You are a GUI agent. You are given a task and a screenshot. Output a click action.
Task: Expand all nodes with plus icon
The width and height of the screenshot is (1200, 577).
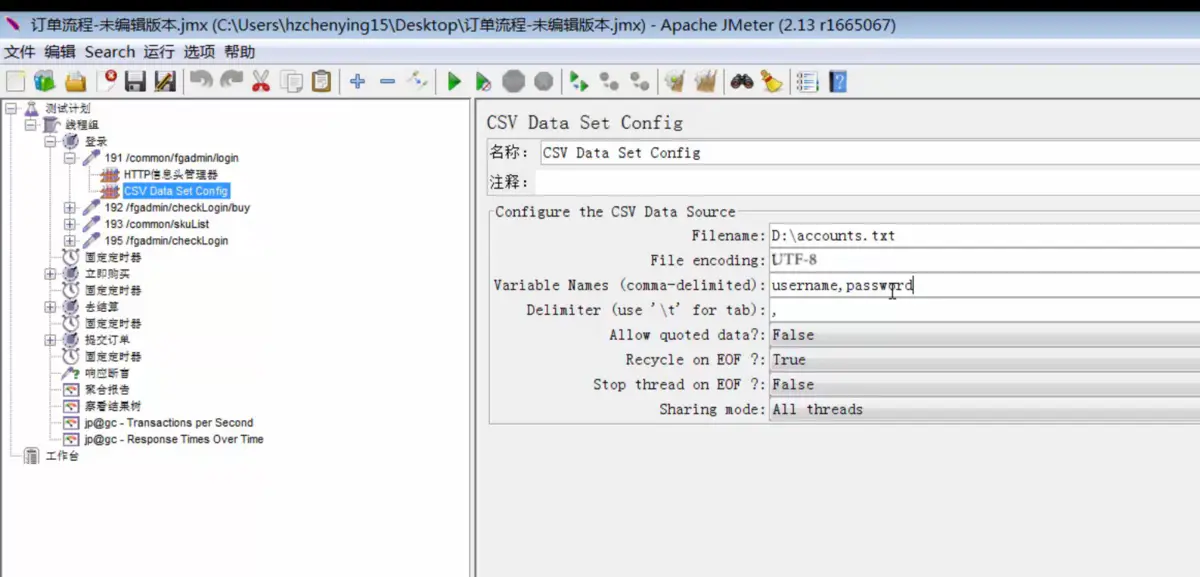[x=357, y=81]
